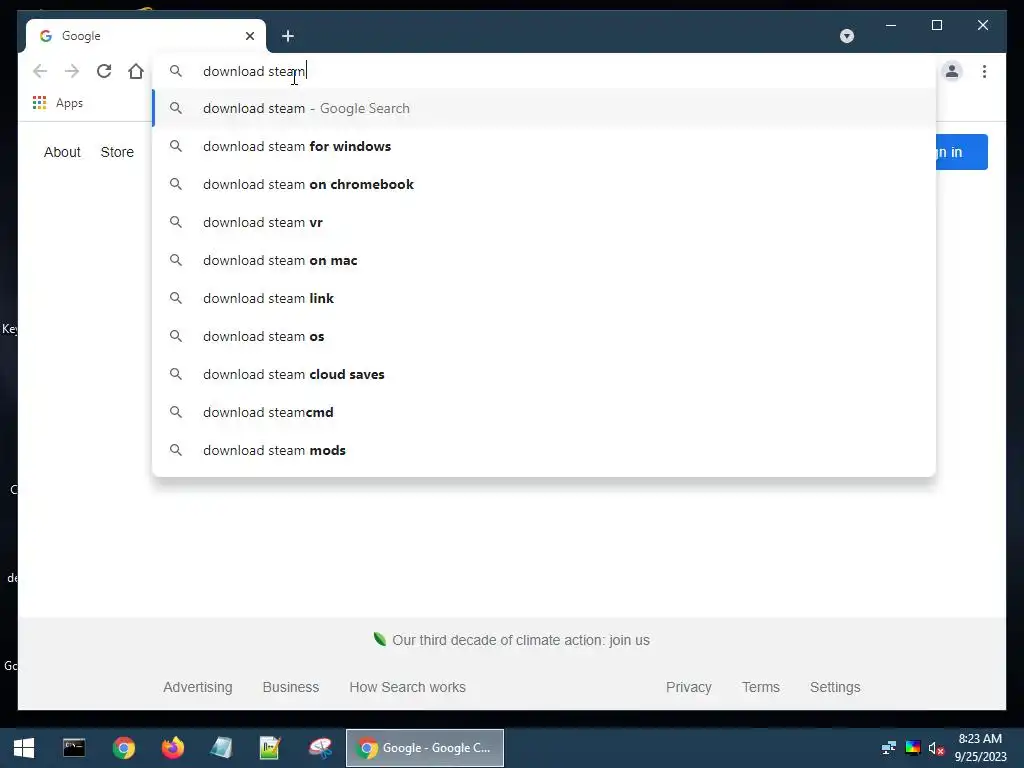Open the Windows Start menu
This screenshot has width=1024, height=768.
pyautogui.click(x=24, y=748)
